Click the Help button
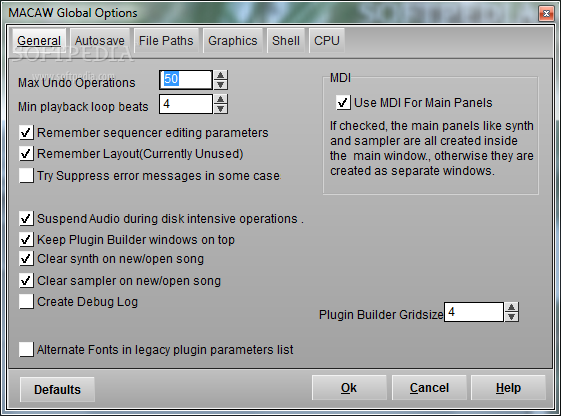561x416 pixels. point(508,388)
